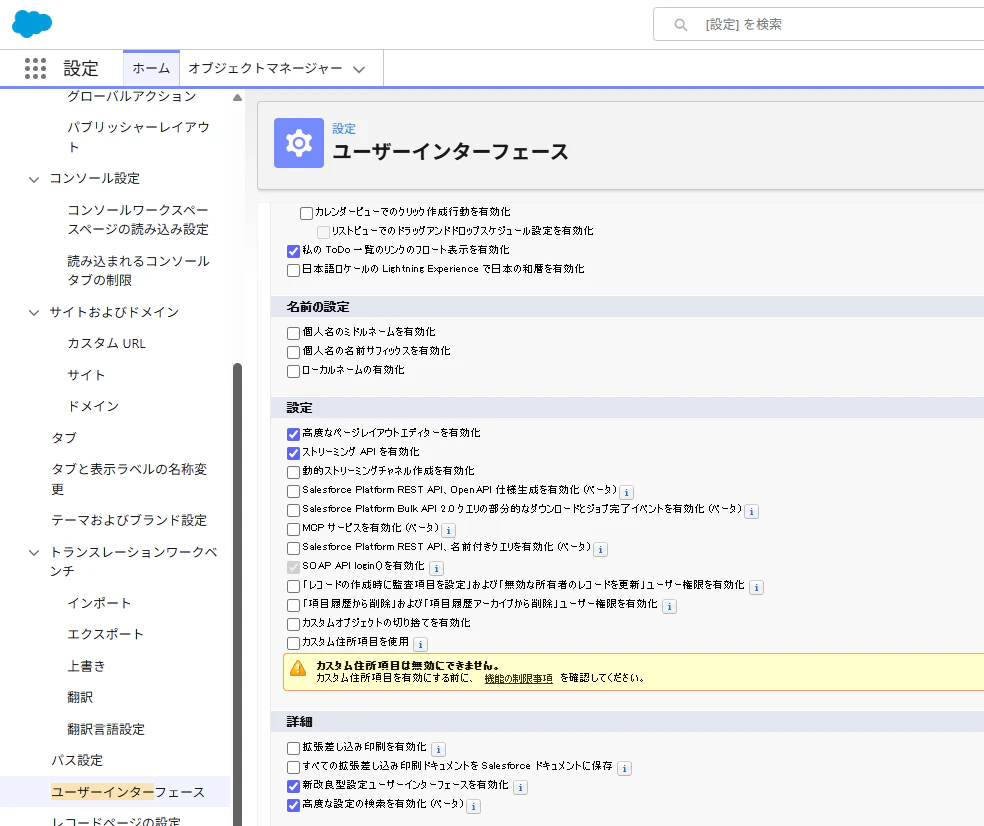The height and width of the screenshot is (826, 984).
Task: Collapse the コンソール設定 tree section
Action: (x=34, y=180)
